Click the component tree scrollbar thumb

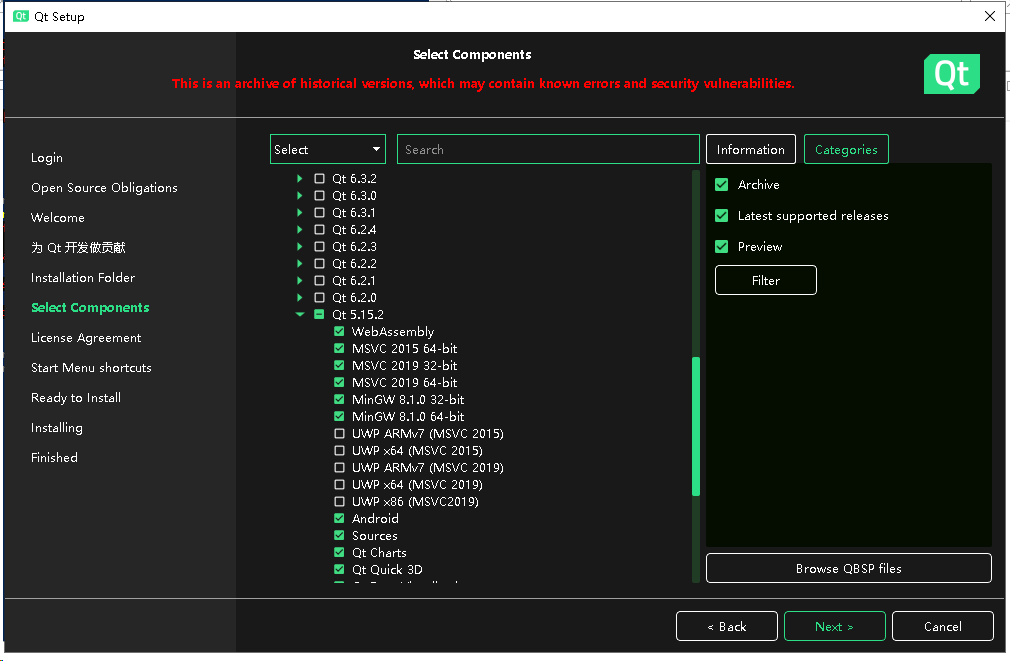click(x=696, y=426)
